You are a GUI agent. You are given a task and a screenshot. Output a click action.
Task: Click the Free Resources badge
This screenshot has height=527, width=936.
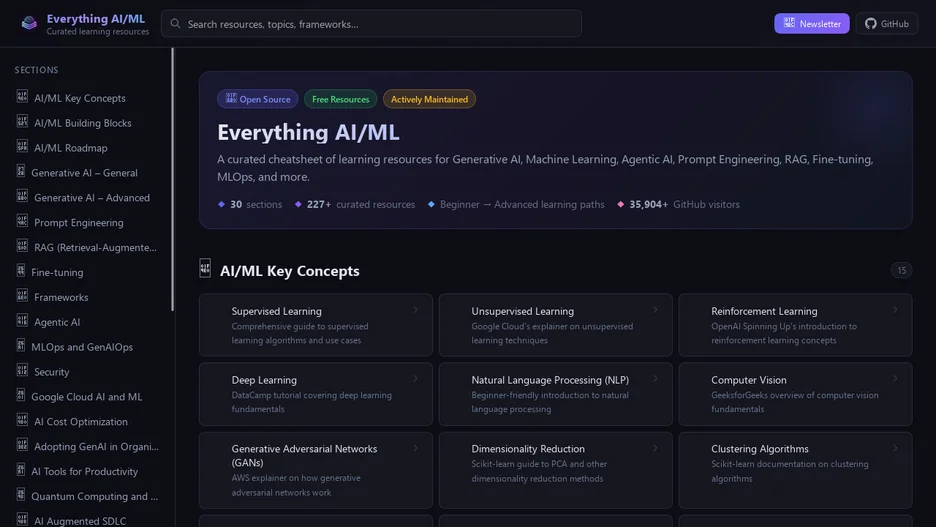coord(340,99)
